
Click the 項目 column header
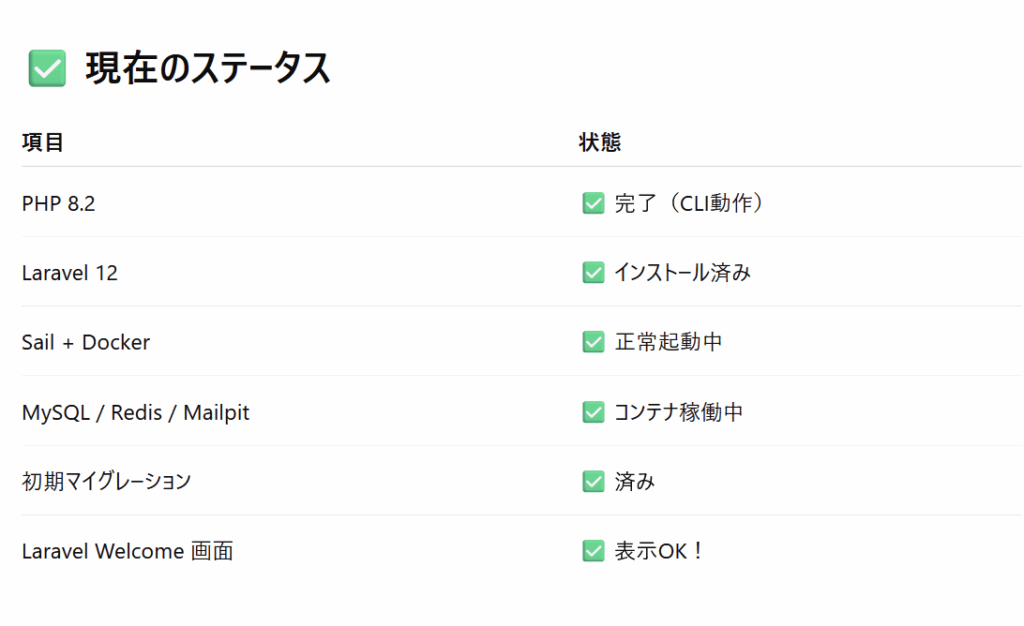[x=42, y=142]
